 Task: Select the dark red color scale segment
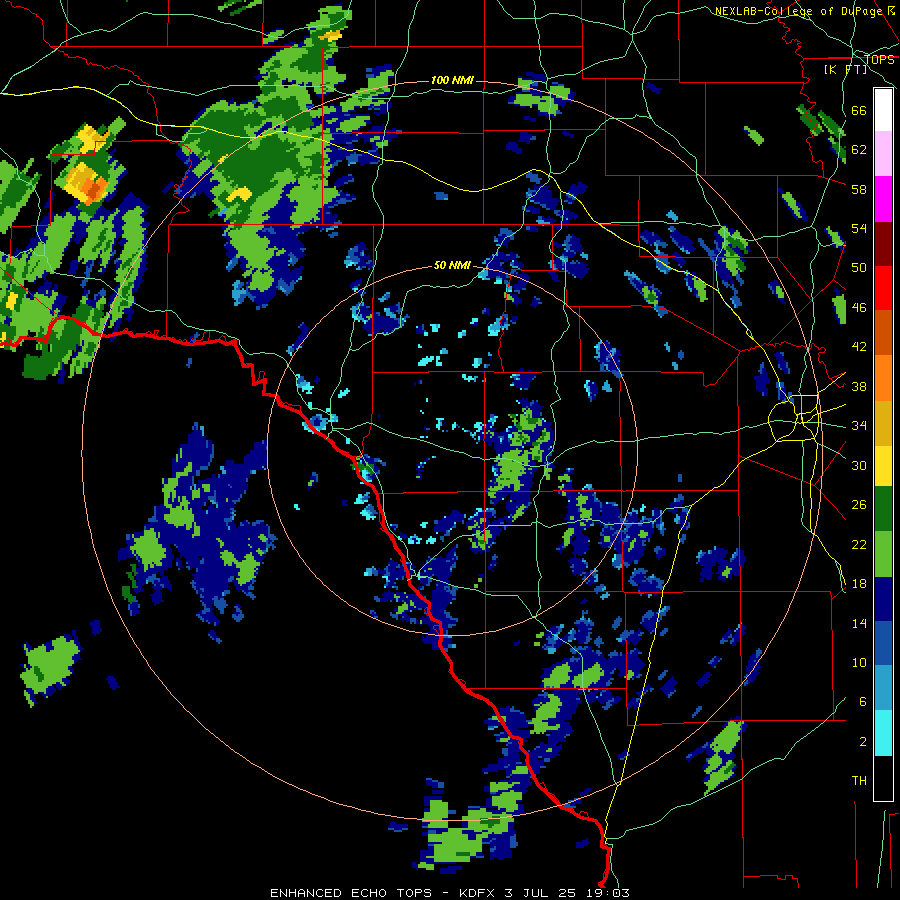[883, 244]
